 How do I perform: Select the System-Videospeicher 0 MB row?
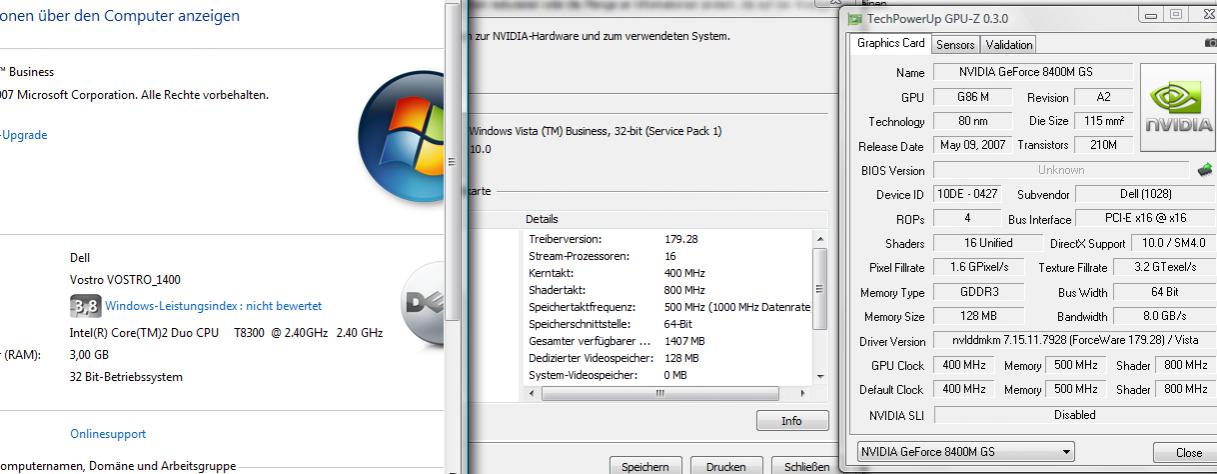pos(667,375)
